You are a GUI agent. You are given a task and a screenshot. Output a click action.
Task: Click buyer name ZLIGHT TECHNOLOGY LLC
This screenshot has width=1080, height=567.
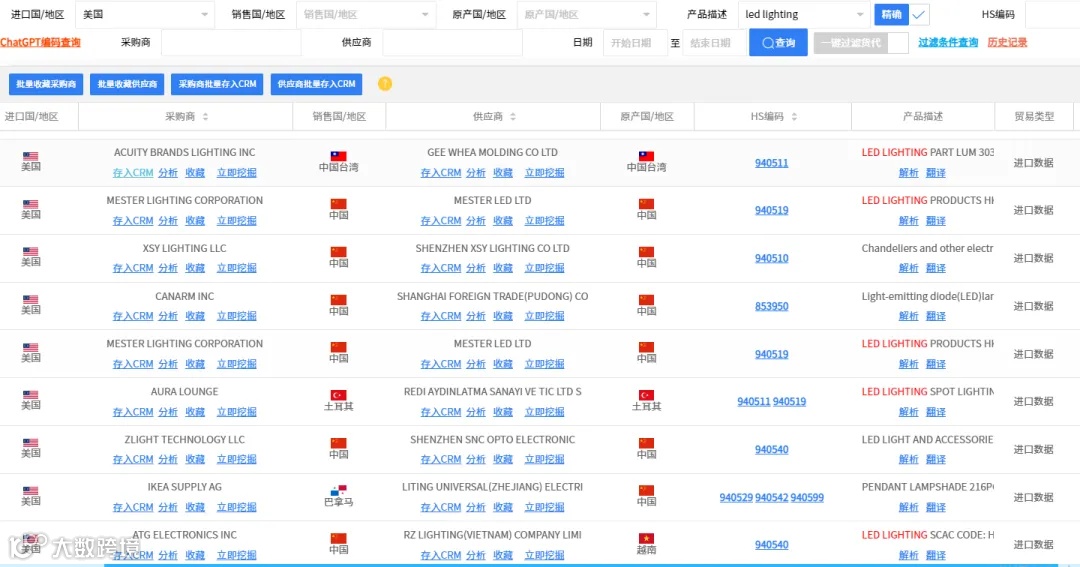pyautogui.click(x=185, y=440)
